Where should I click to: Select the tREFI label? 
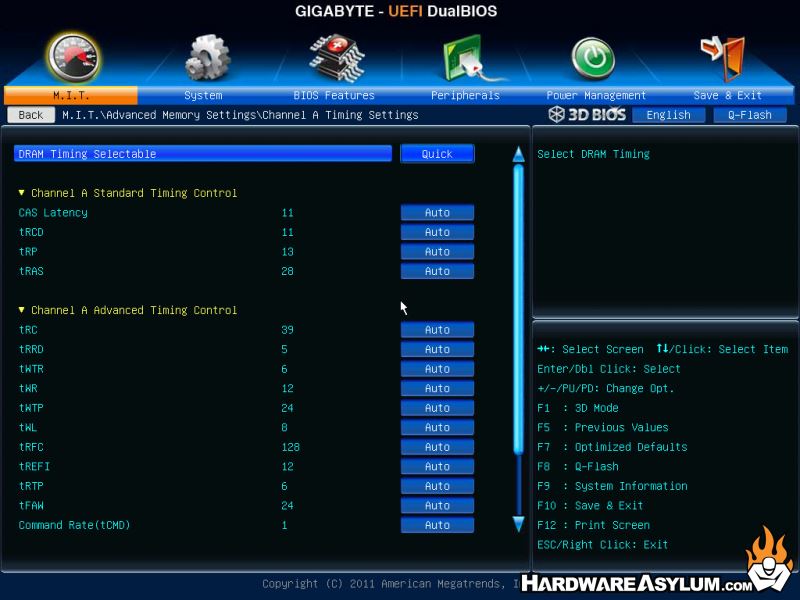tap(34, 466)
